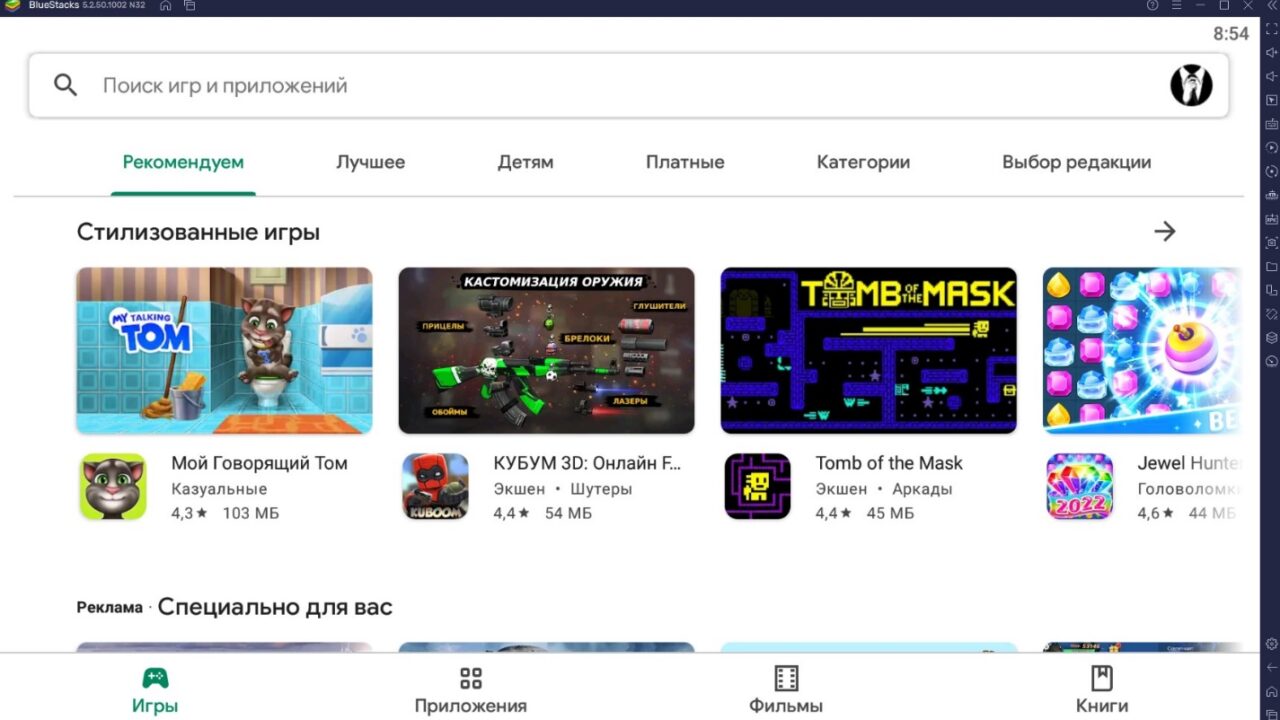Viewport: 1280px width, 720px height.
Task: Open the Платные tab
Action: click(684, 162)
